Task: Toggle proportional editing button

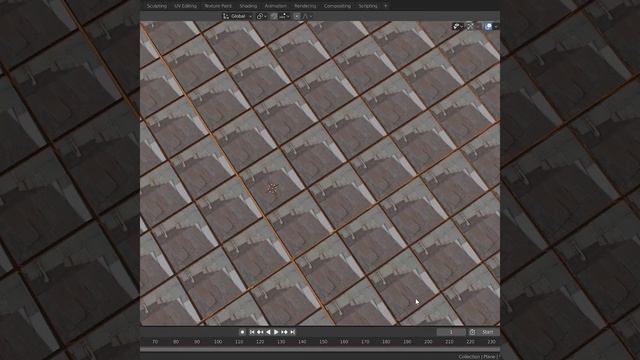Action: 297,16
